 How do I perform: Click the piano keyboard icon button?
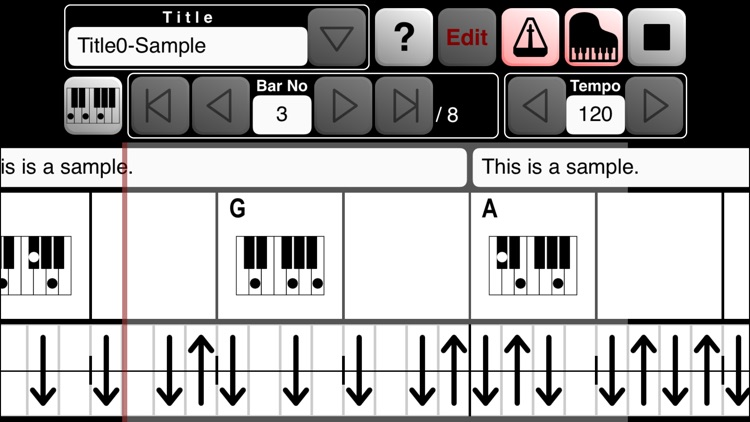click(93, 105)
